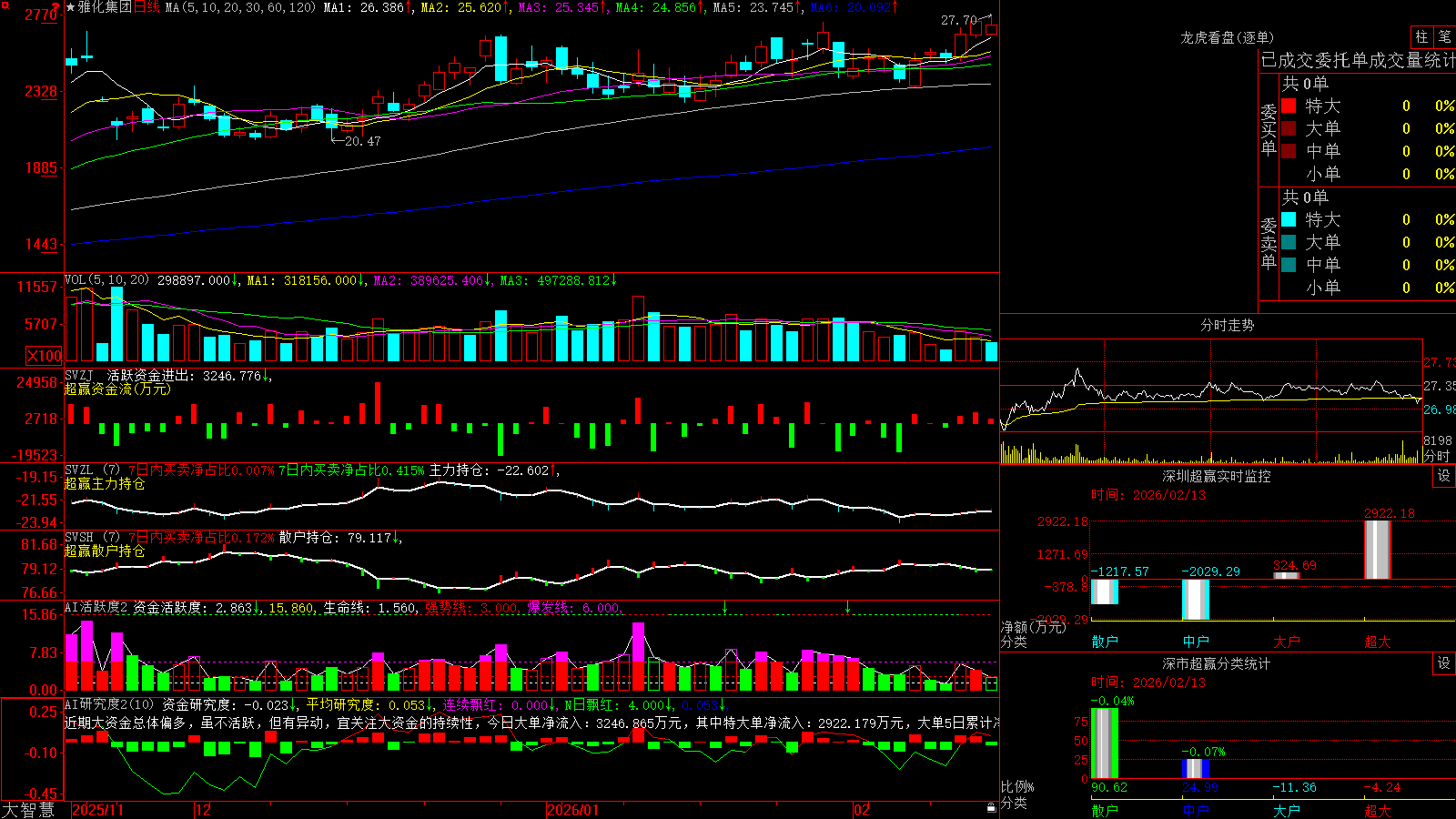Image resolution: width=1456 pixels, height=819 pixels.
Task: Click the 雅化集团 stock name
Action: 105,7
